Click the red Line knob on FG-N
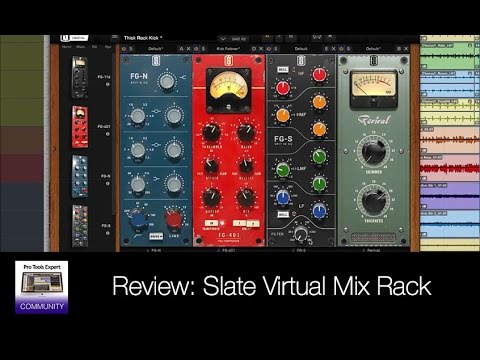480x360 pixels. click(173, 219)
